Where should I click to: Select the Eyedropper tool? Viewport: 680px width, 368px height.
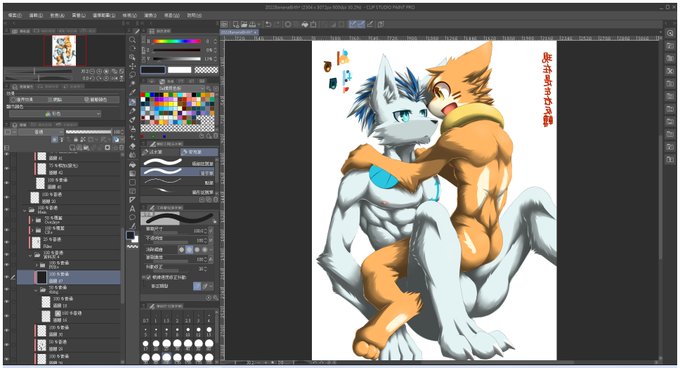pyautogui.click(x=132, y=93)
